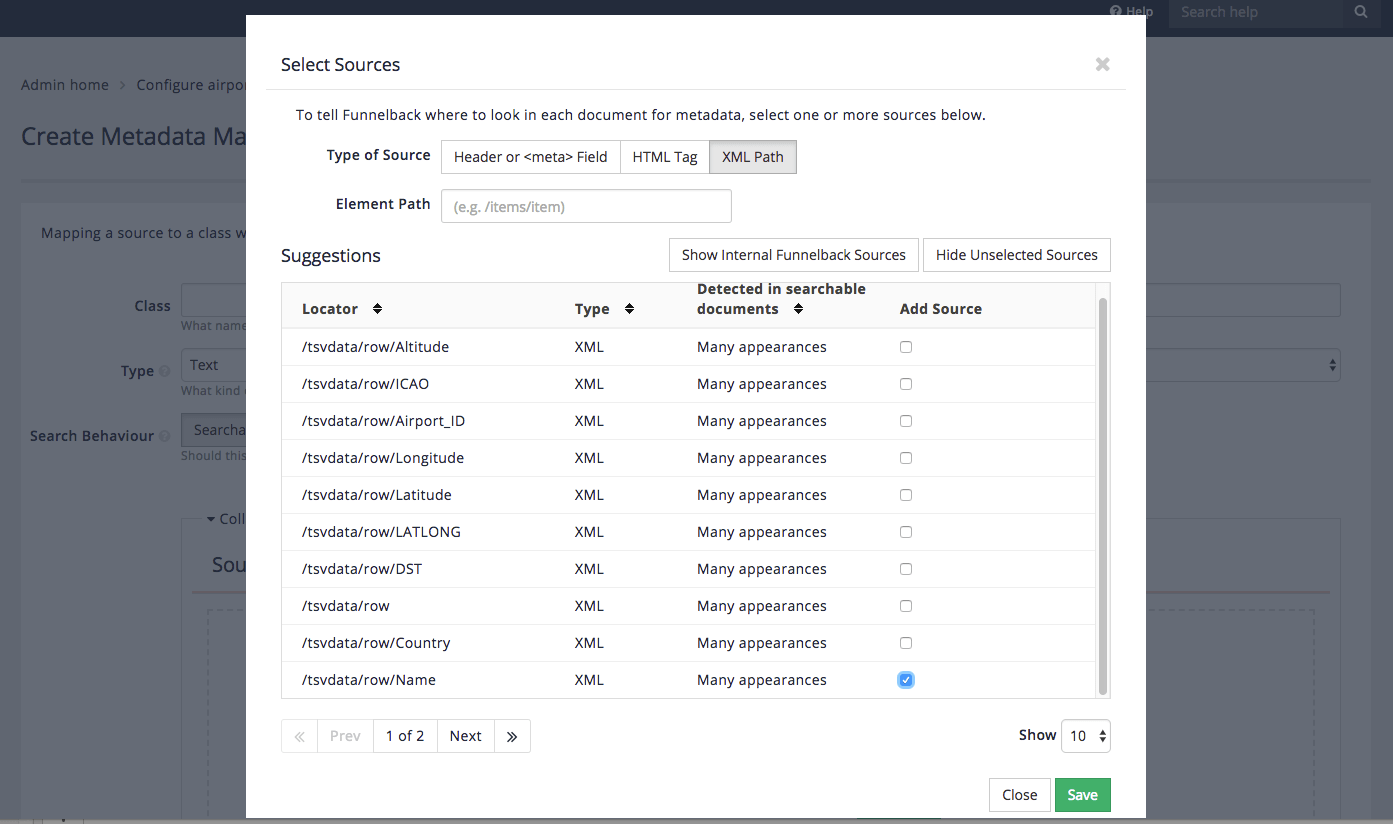
Task: Click the green Save button
Action: pyautogui.click(x=1082, y=795)
